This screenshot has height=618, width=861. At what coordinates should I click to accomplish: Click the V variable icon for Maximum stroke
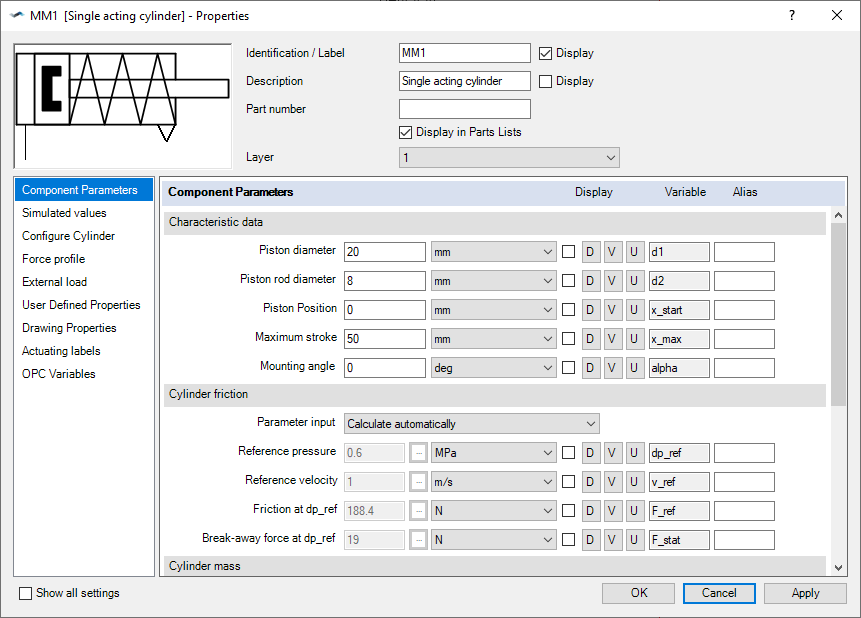click(x=613, y=338)
